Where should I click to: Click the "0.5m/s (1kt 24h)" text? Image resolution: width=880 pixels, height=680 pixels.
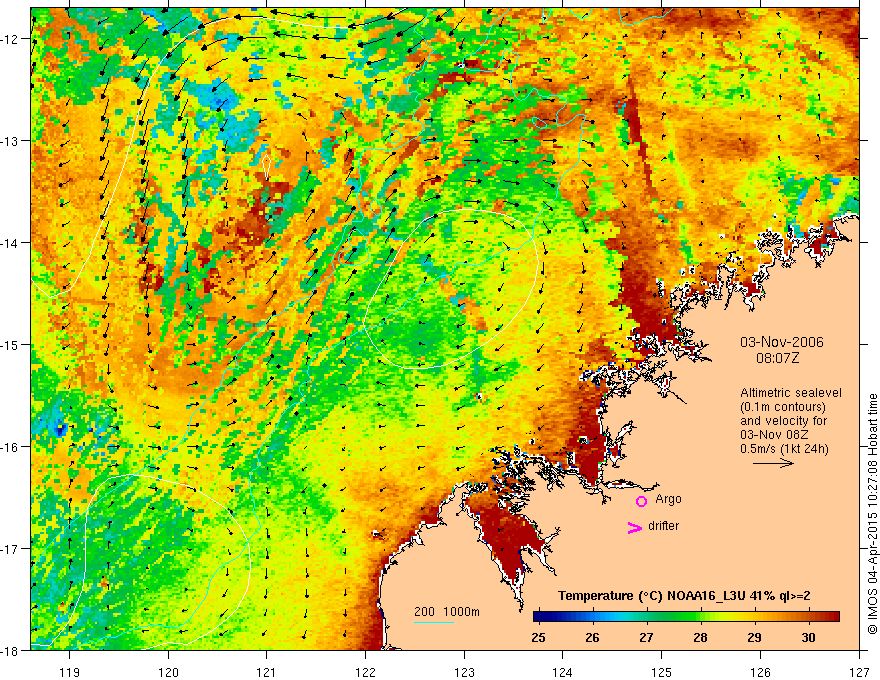click(784, 449)
